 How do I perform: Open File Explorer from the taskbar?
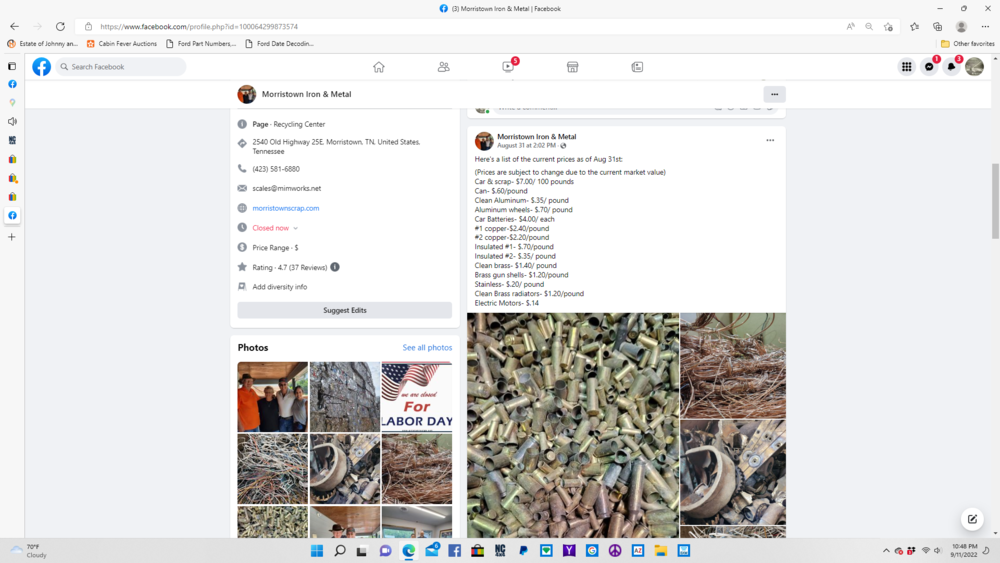pos(661,550)
